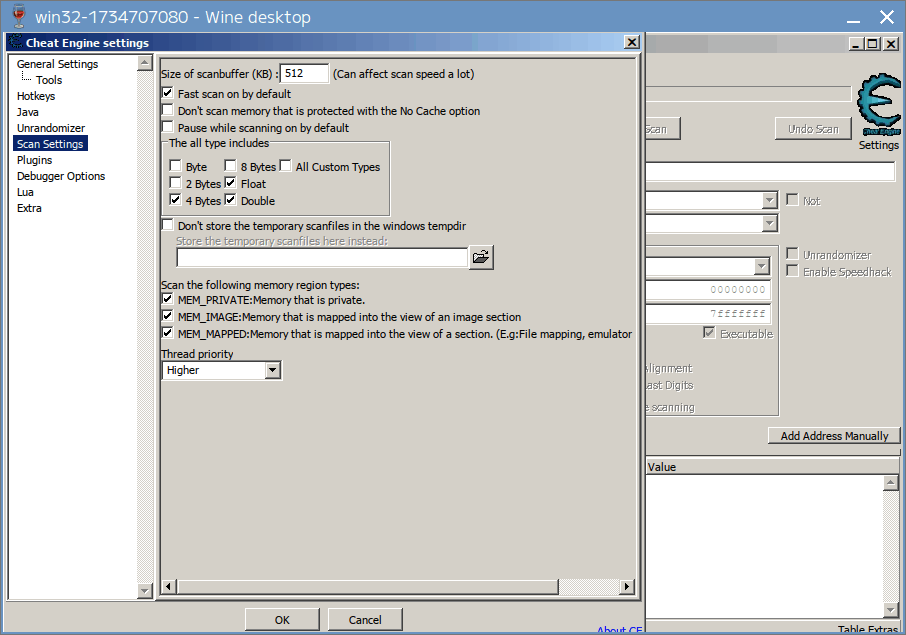Select General Settings in the tree
The height and width of the screenshot is (635, 906).
(57, 64)
